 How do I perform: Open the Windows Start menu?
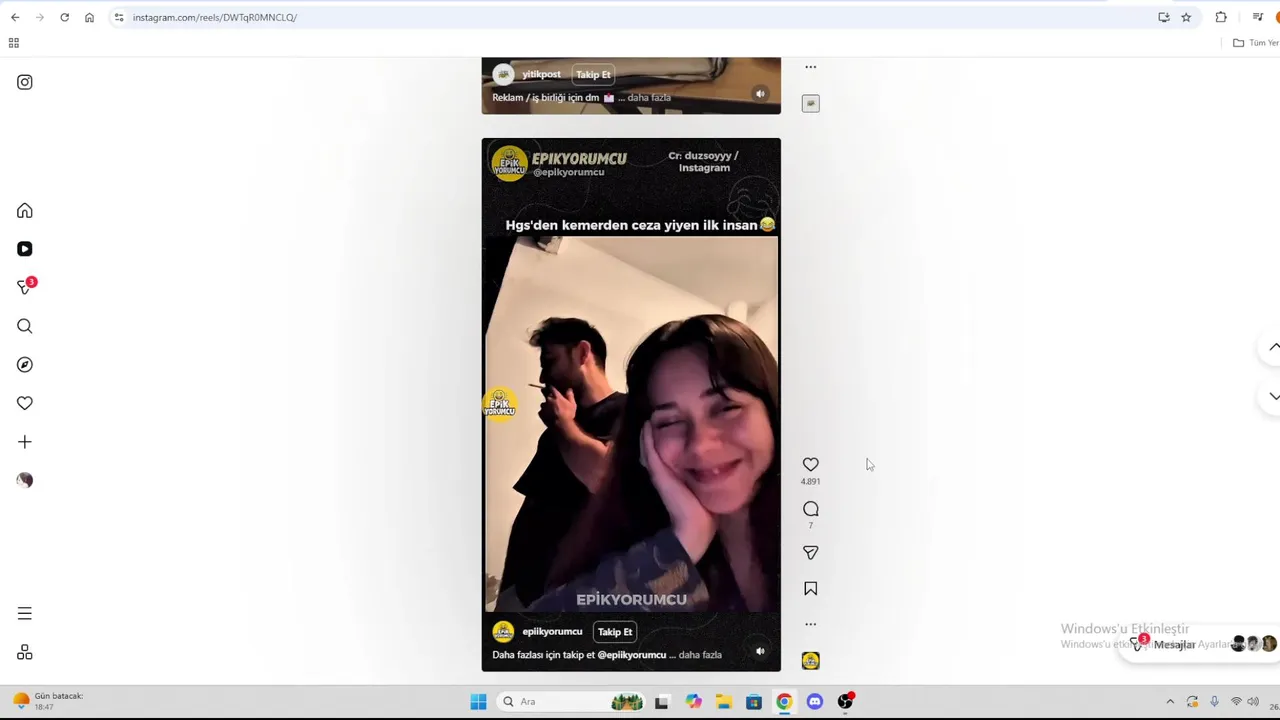coord(478,702)
